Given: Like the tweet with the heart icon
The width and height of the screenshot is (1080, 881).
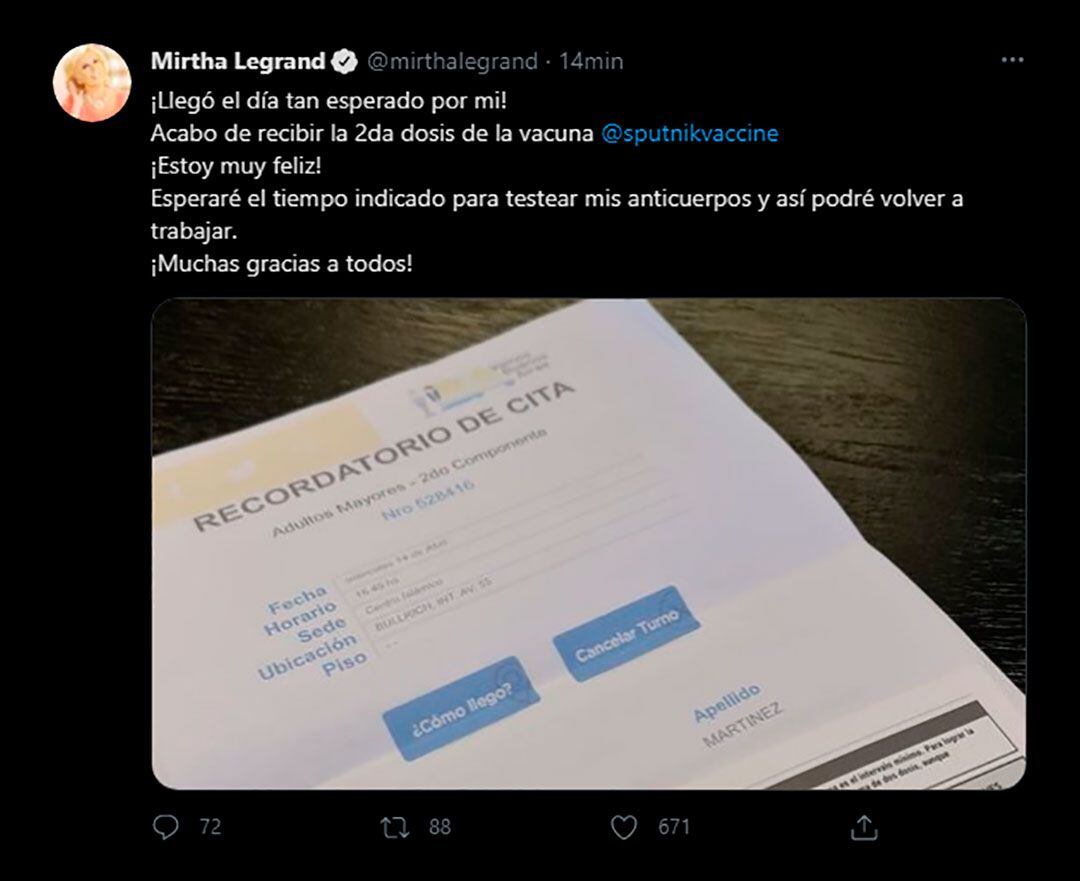Looking at the screenshot, I should click(624, 827).
